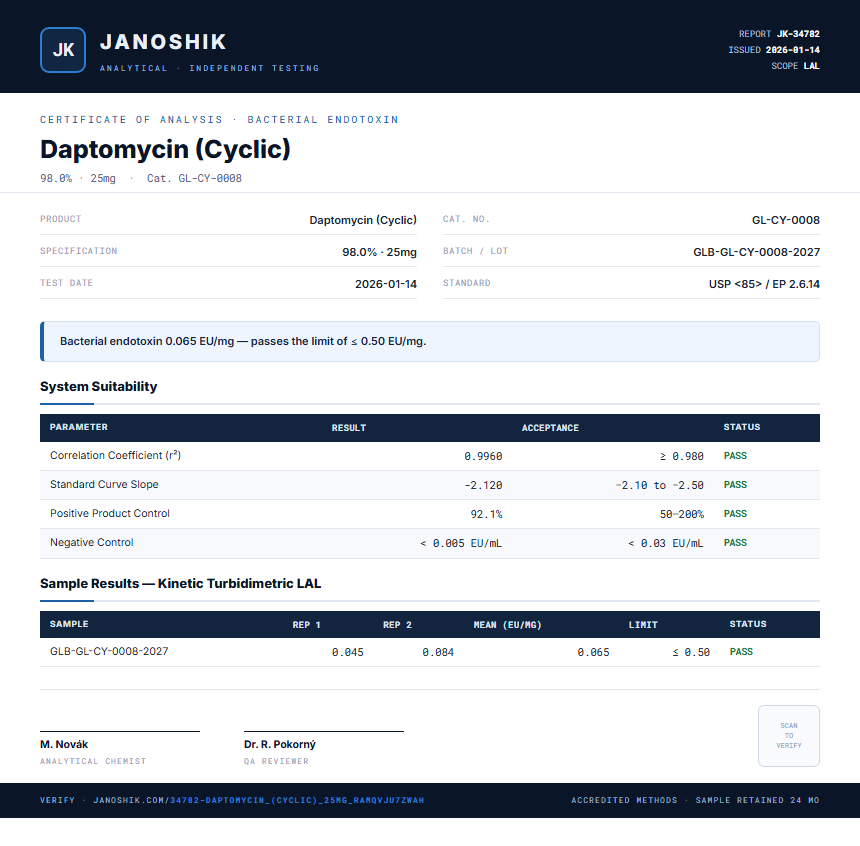Click the REP 1 column header
Image resolution: width=860 pixels, height=846 pixels.
[x=306, y=625]
